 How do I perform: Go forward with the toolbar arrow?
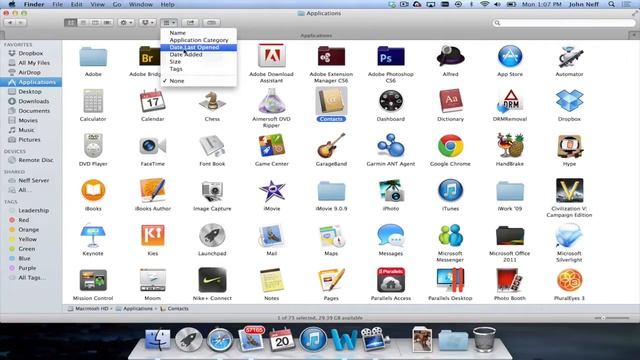click(21, 22)
